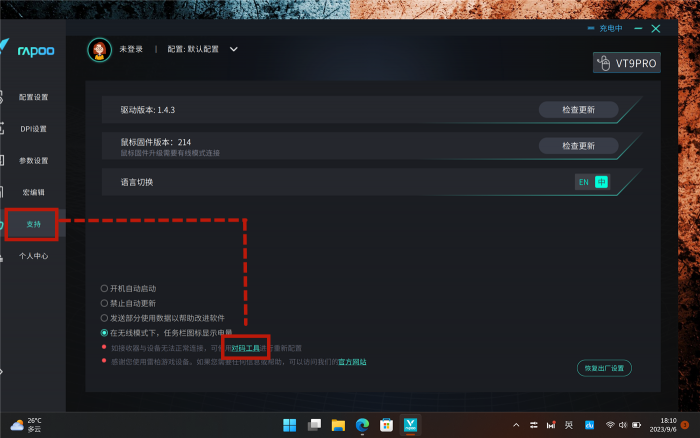This screenshot has height=438, width=700.
Task: Open File Explorer from the taskbar
Action: point(338,425)
